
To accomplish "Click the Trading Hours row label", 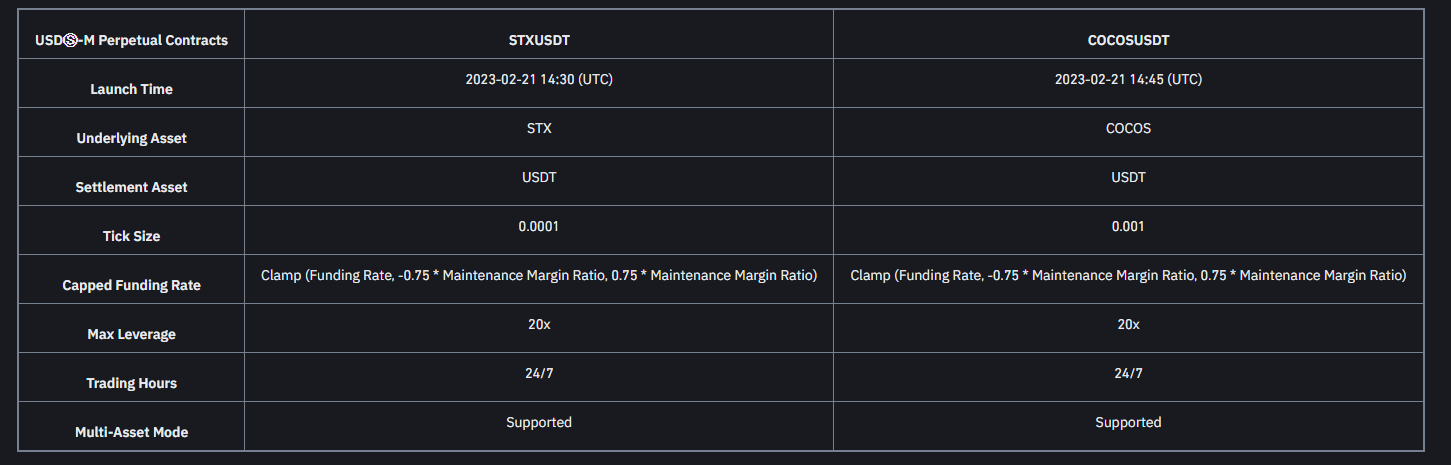I will click(131, 383).
